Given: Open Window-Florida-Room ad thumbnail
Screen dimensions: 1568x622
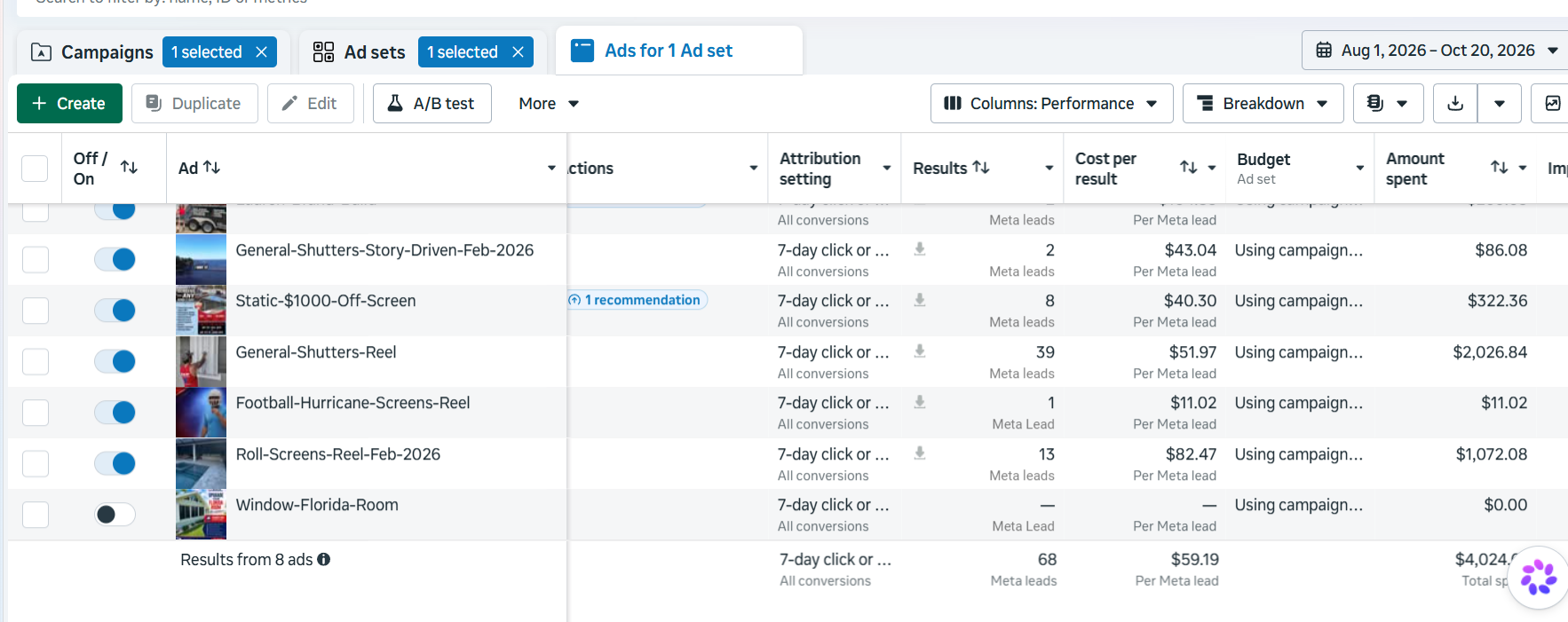Looking at the screenshot, I should tap(201, 515).
